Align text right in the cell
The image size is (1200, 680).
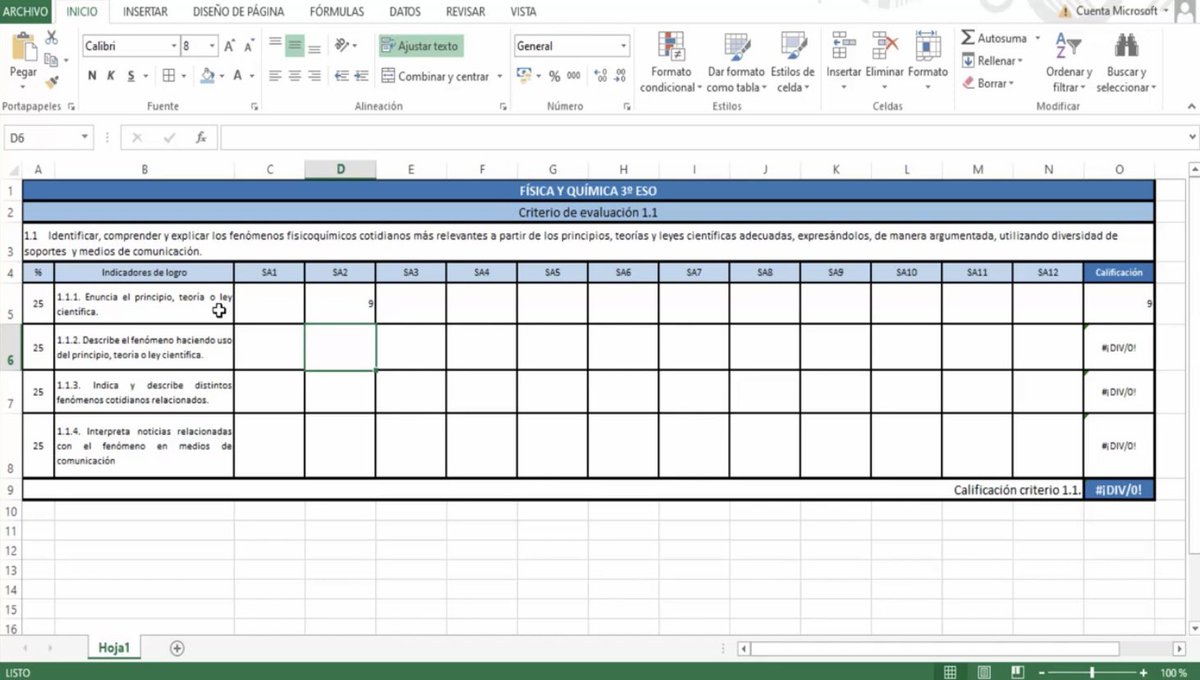point(314,76)
